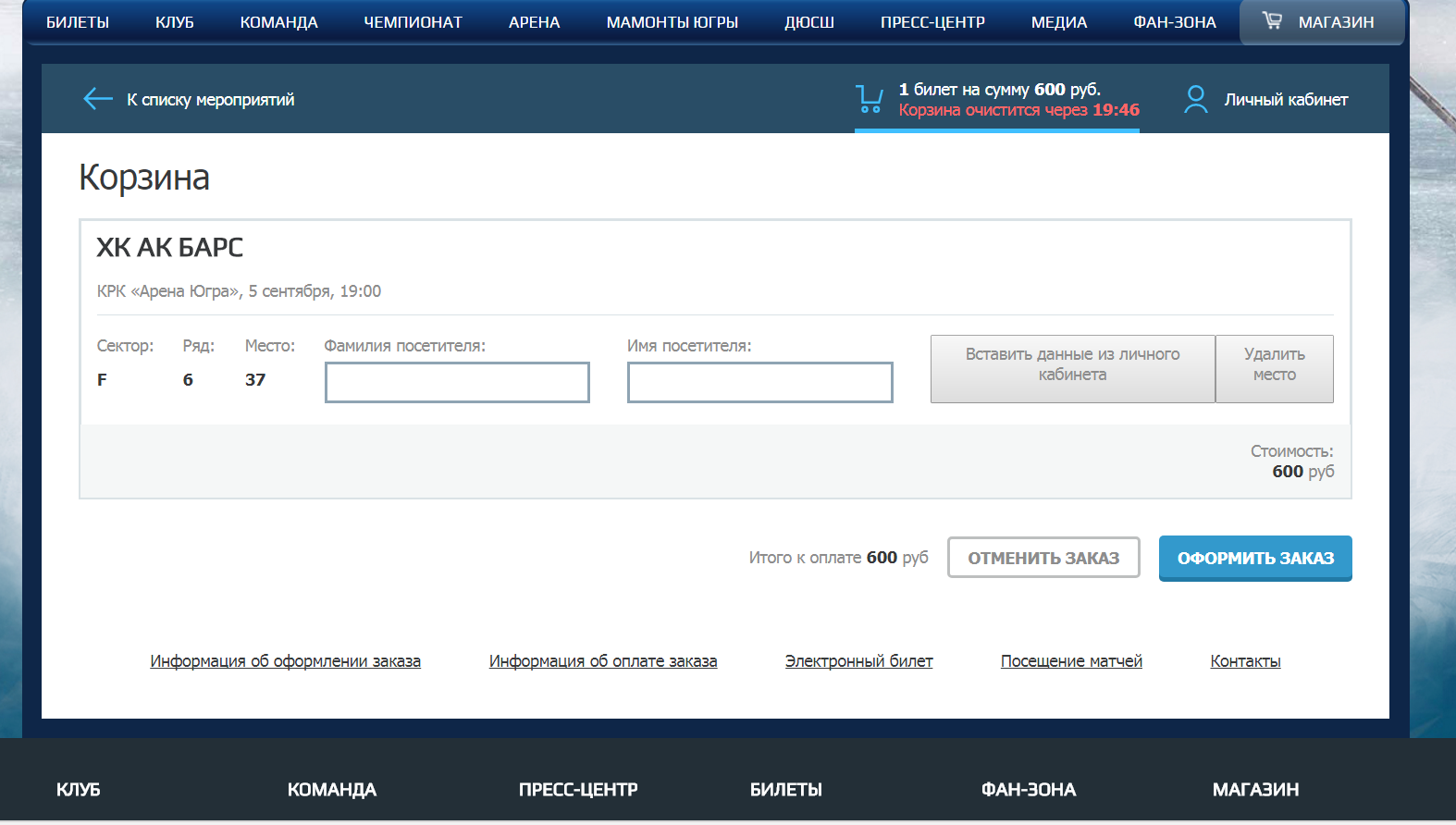The width and height of the screenshot is (1456, 825).
Task: Click sector value F
Action: pyautogui.click(x=102, y=380)
